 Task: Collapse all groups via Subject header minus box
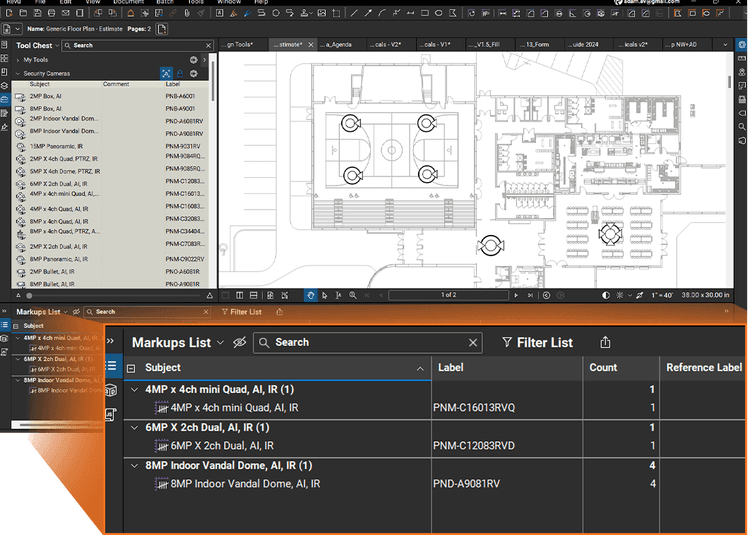[131, 368]
